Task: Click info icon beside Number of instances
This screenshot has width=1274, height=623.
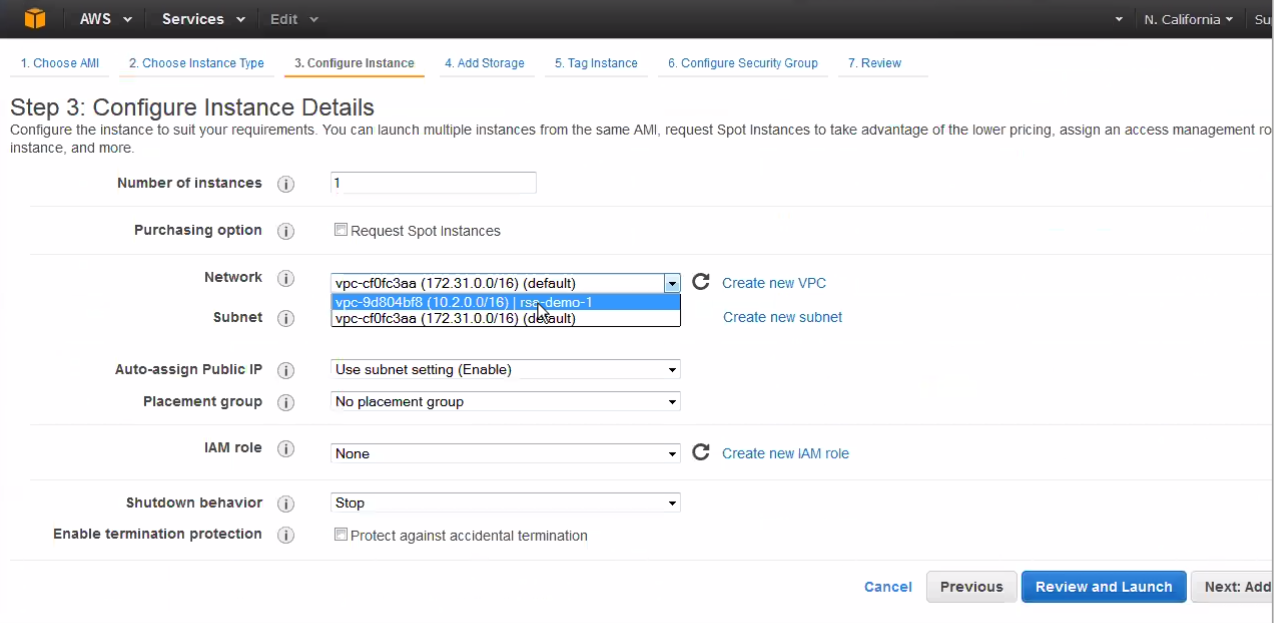Action: click(x=286, y=184)
